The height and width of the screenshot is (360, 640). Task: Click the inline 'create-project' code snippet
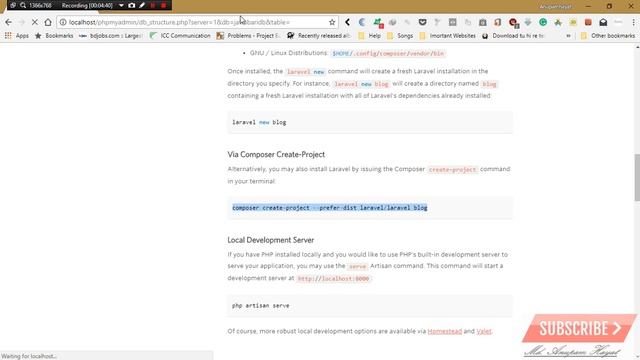[452, 169]
